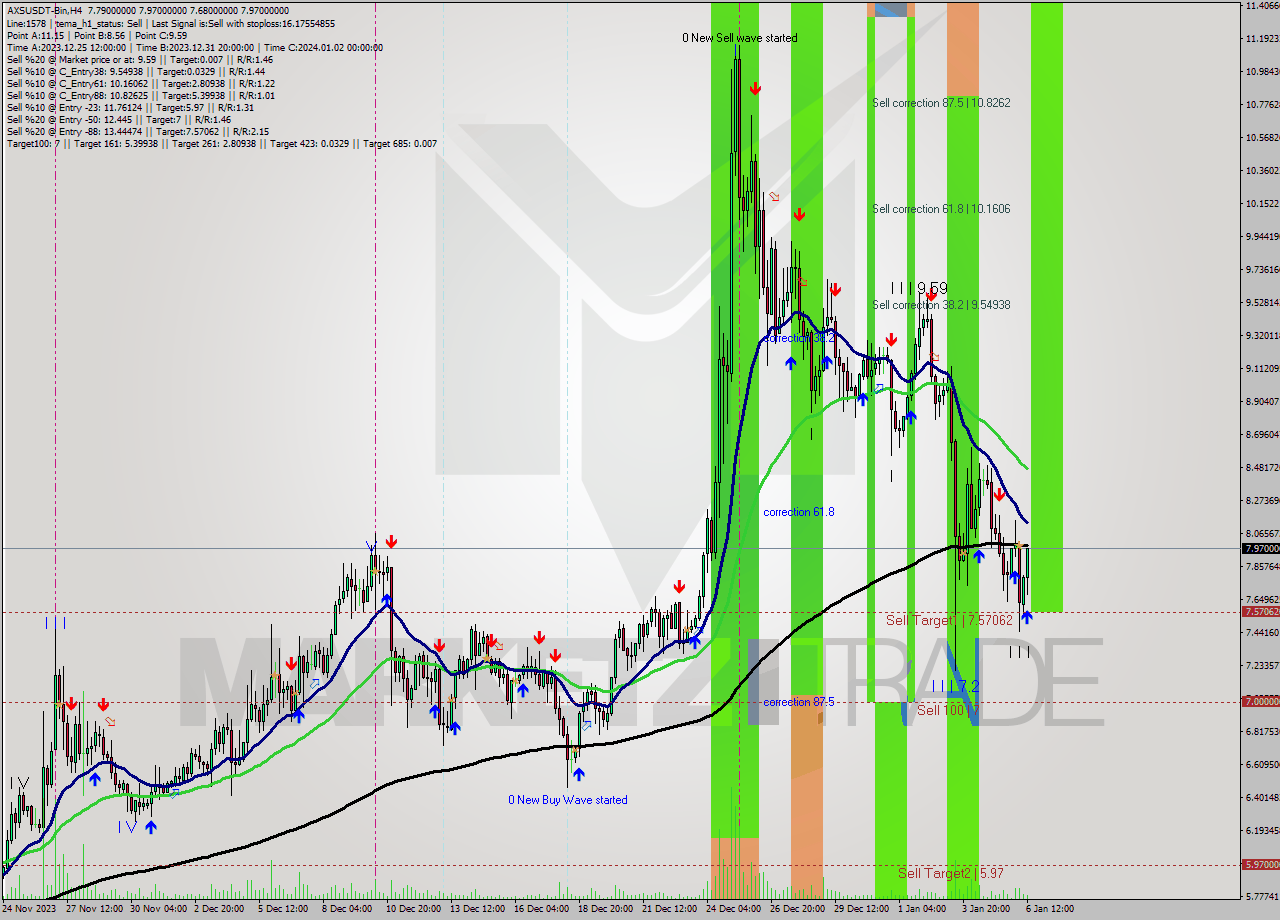Screen dimensions: 1280x920
Task: Click the 'Sell 100' label
Action: (943, 710)
